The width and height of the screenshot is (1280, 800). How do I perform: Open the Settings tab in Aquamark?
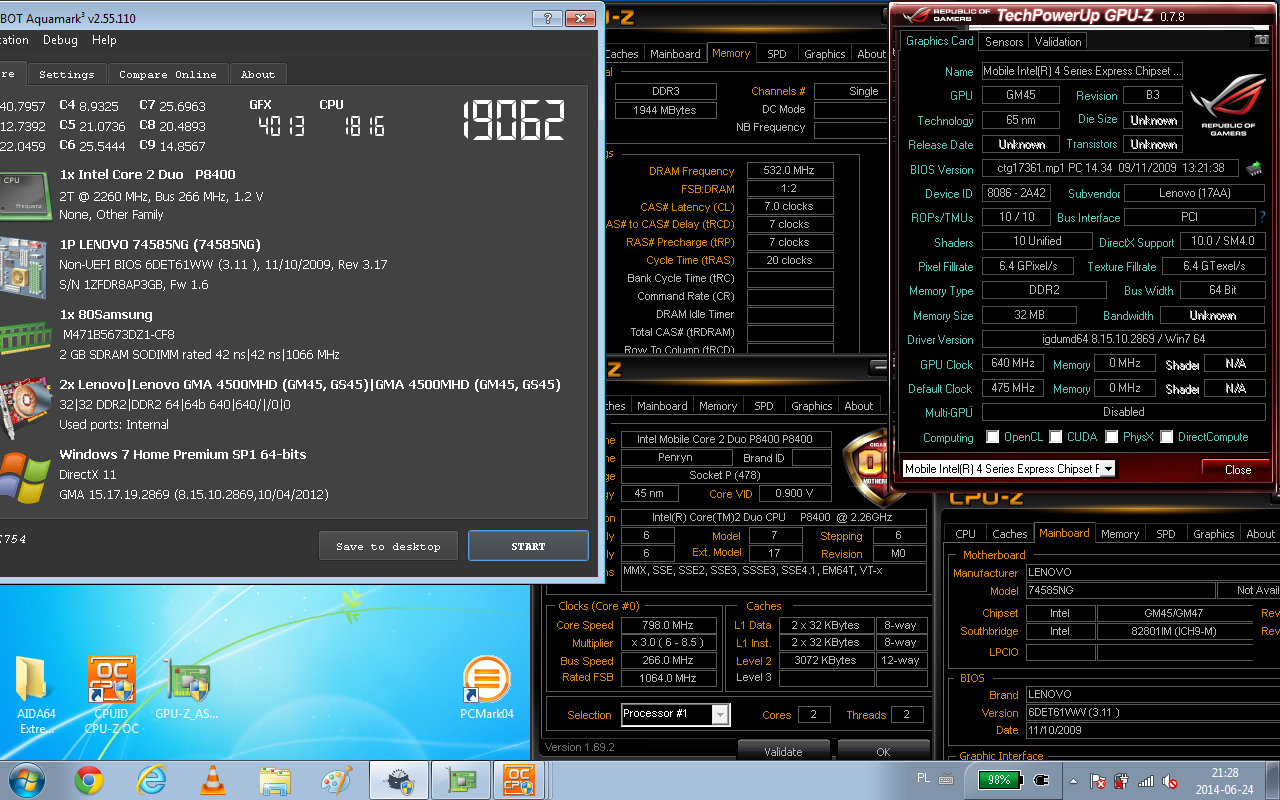click(x=67, y=74)
